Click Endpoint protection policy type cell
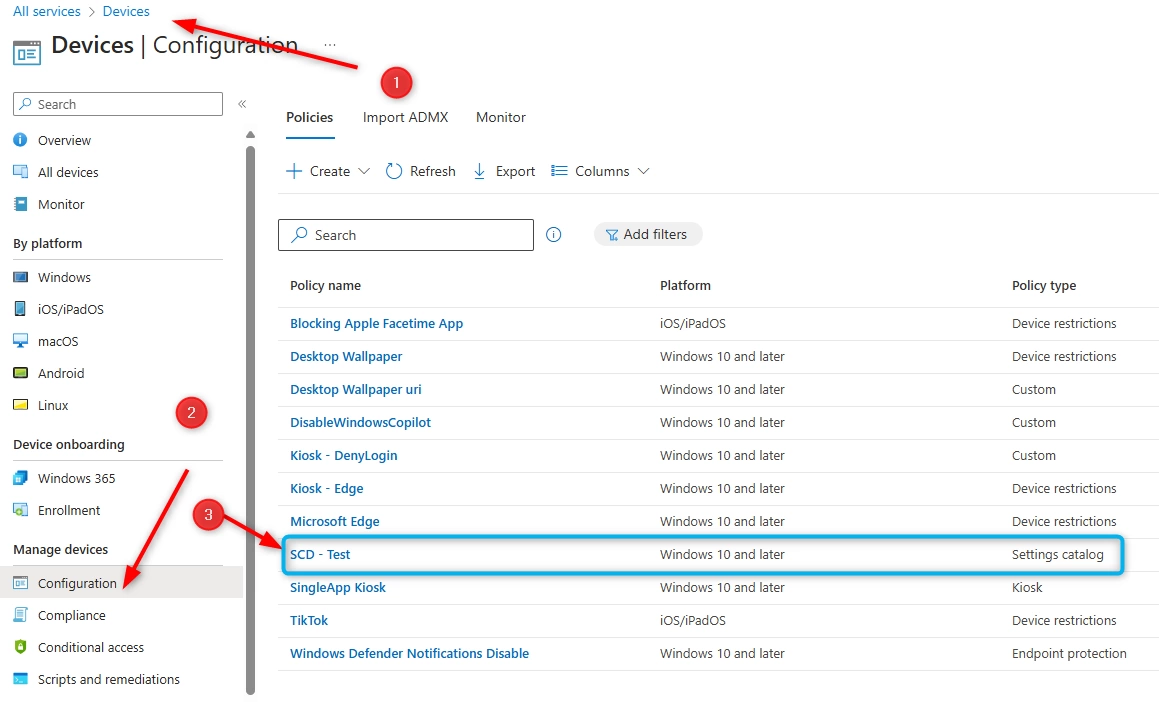The image size is (1159, 702). 1069,653
